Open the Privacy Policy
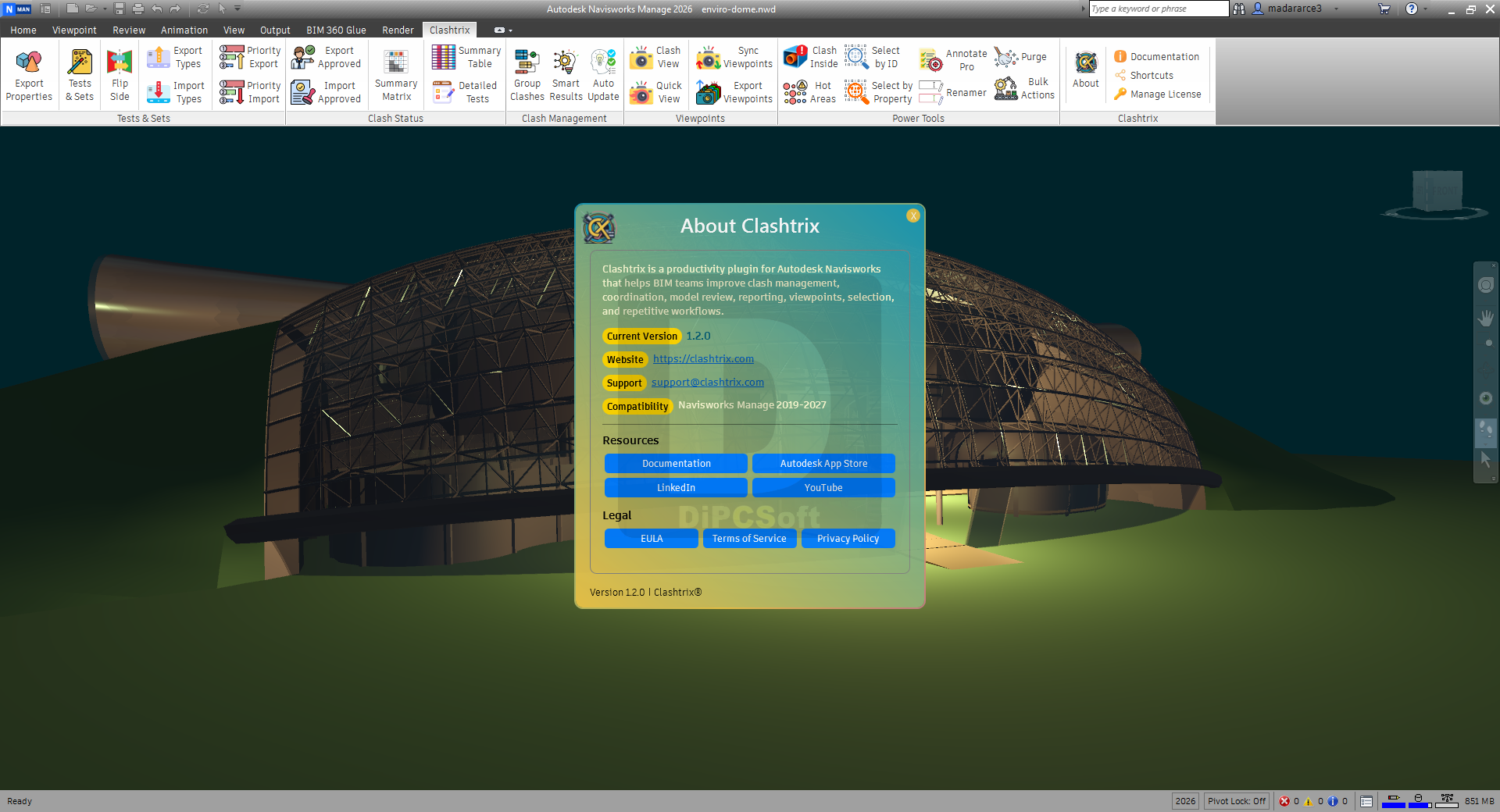This screenshot has height=812, width=1500. (x=848, y=539)
